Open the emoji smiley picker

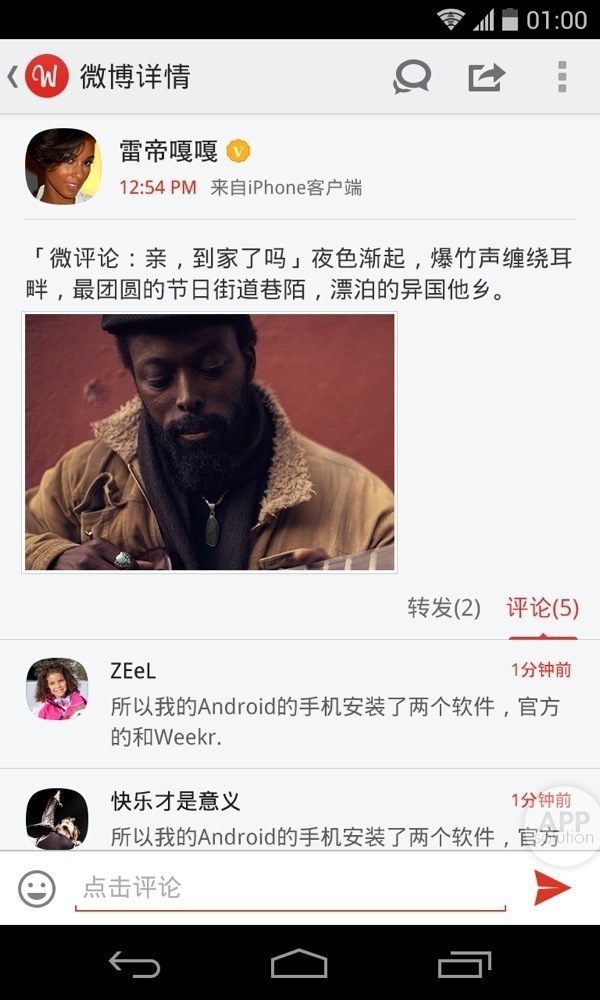tap(37, 888)
